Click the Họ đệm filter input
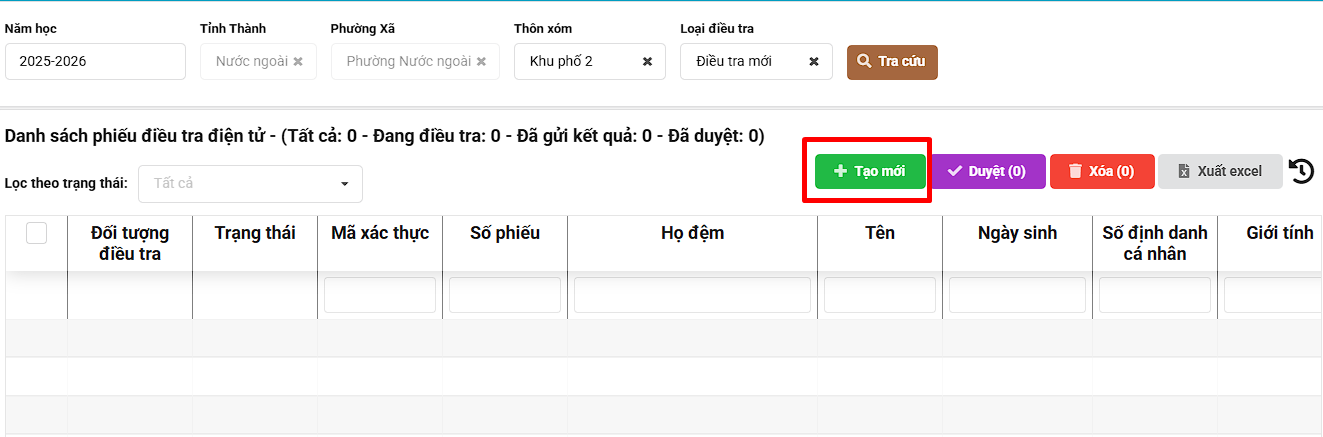The height and width of the screenshot is (437, 1323). (692, 295)
